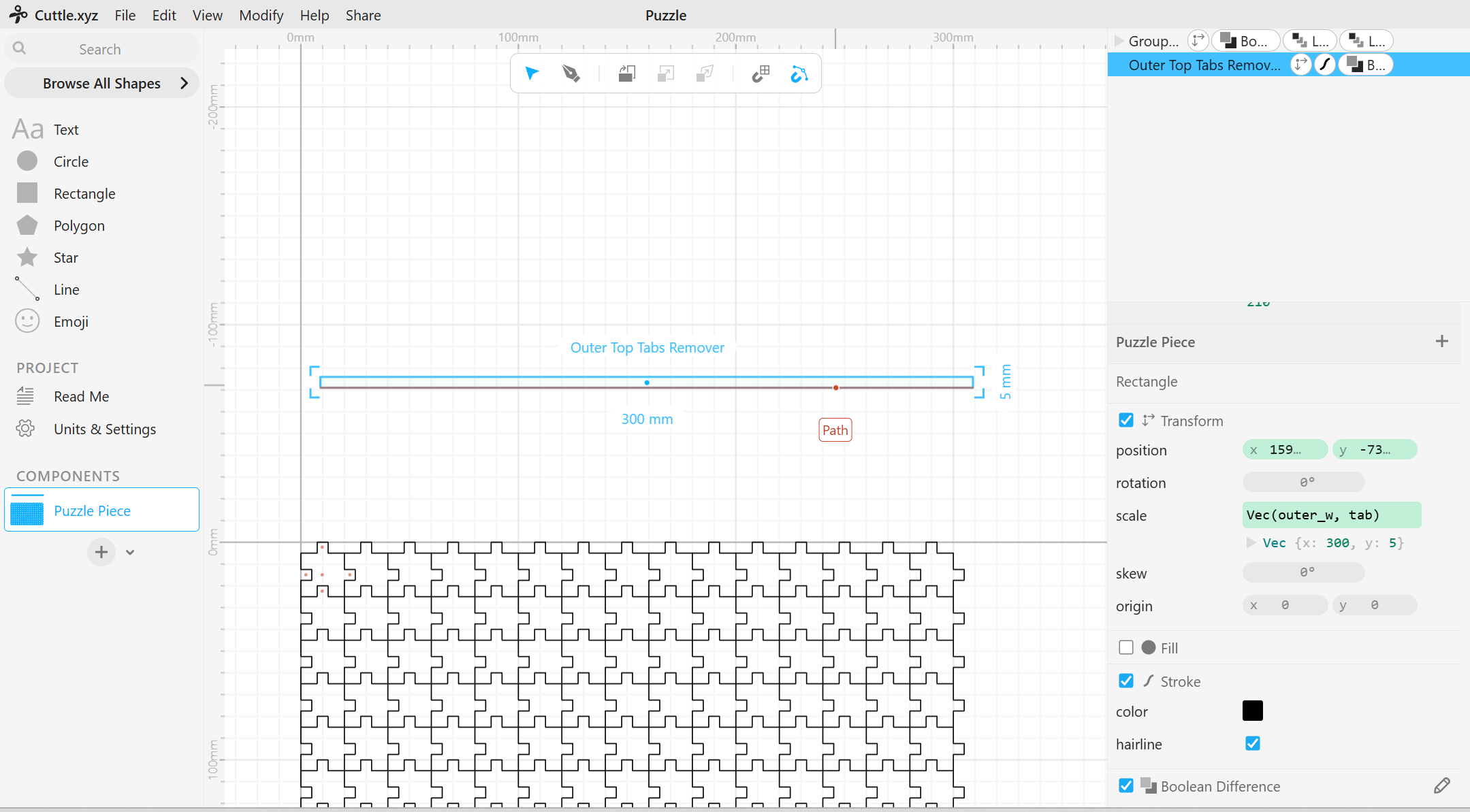
Task: Open the Help menu
Action: tap(315, 15)
